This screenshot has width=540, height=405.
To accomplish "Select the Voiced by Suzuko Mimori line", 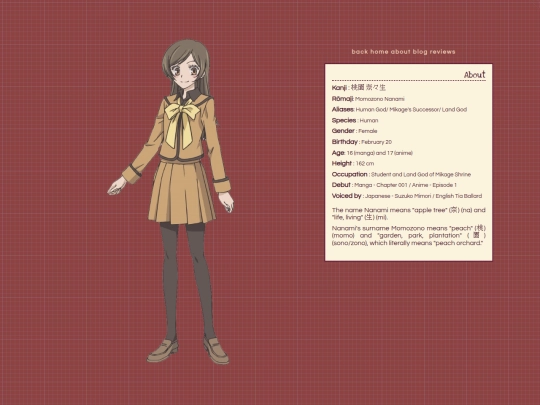I will pos(407,196).
